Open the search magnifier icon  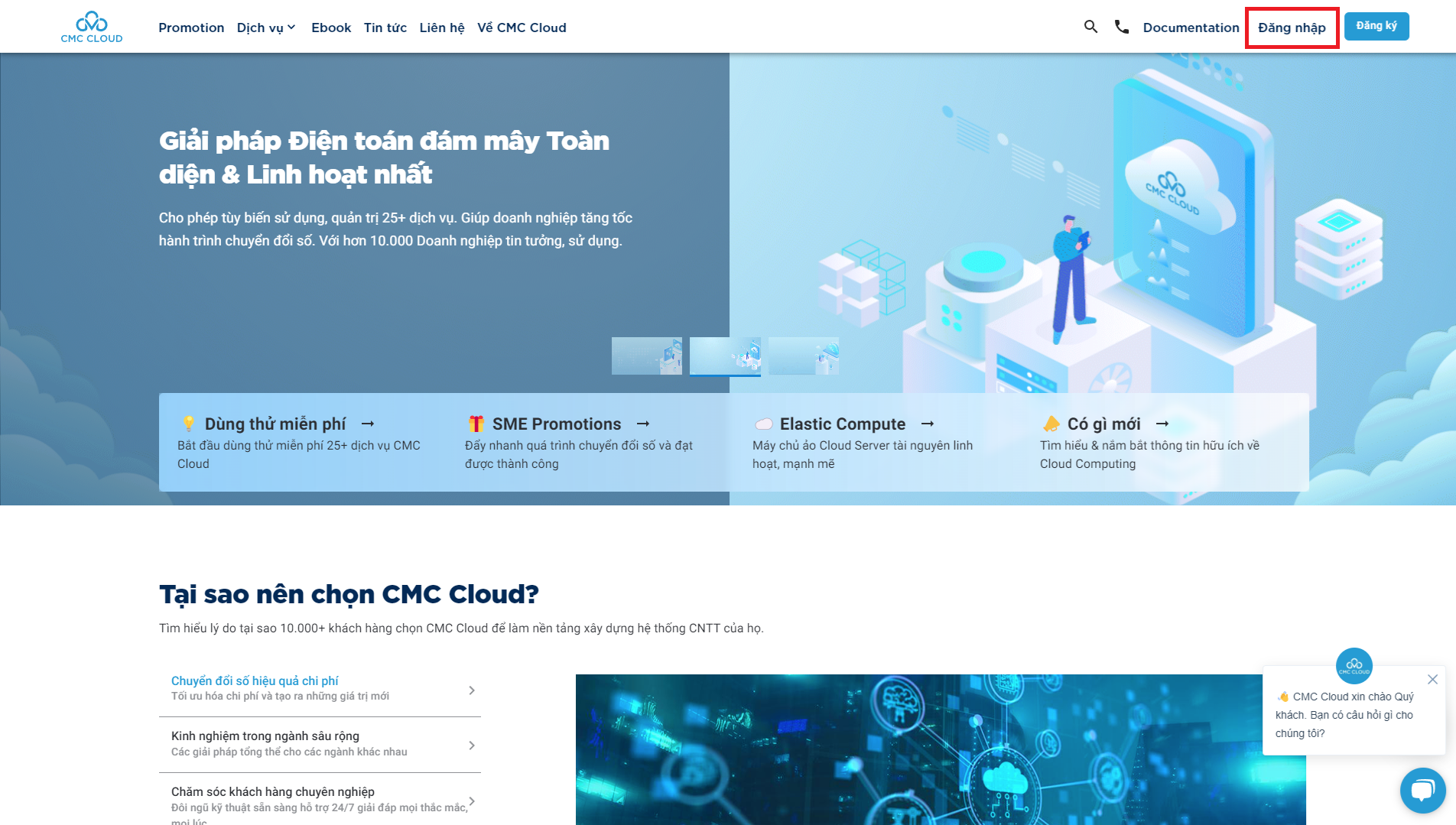[x=1090, y=27]
